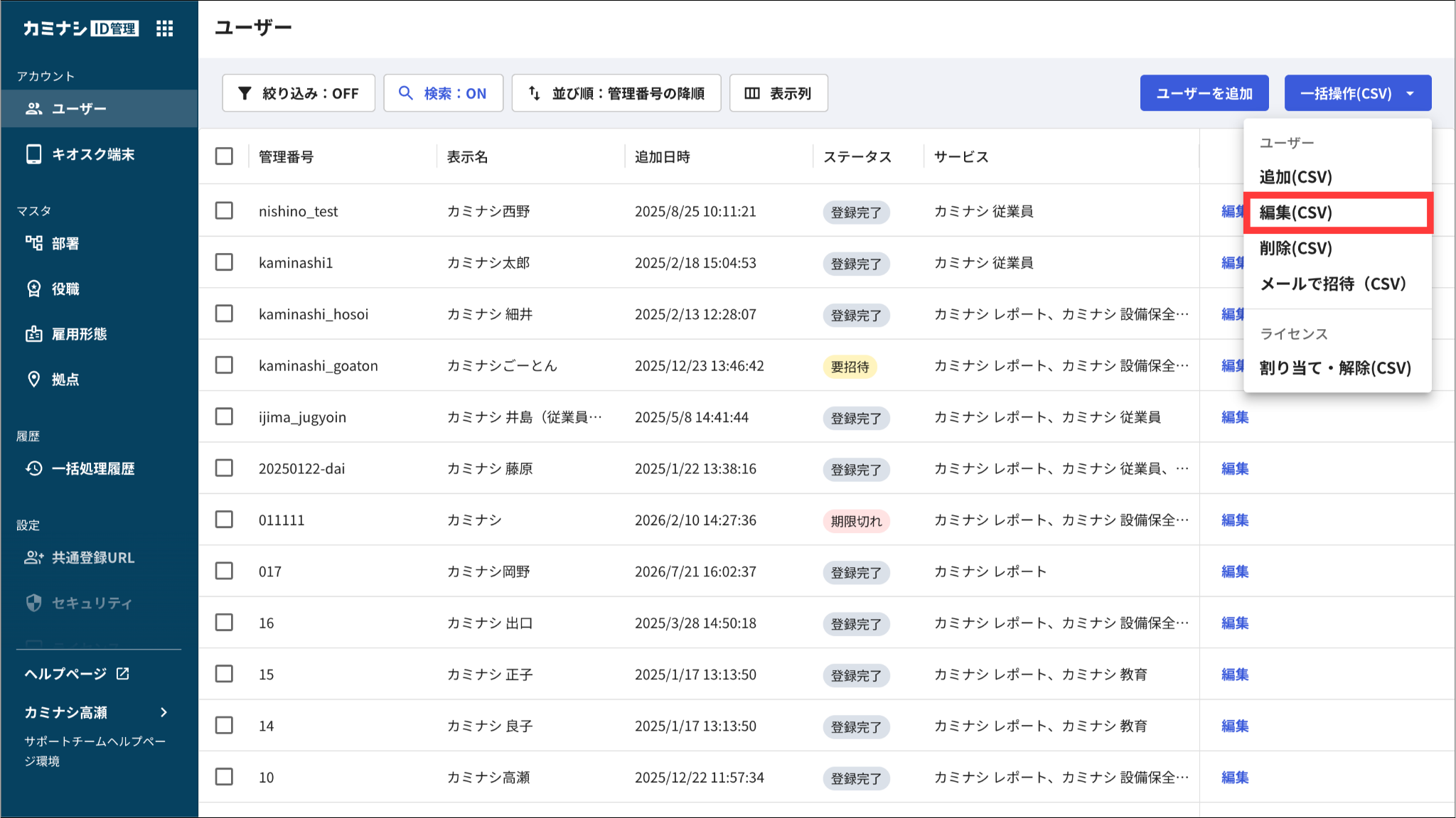Open the 絞り込み filter control
This screenshot has height=818, width=1456.
coord(299,93)
